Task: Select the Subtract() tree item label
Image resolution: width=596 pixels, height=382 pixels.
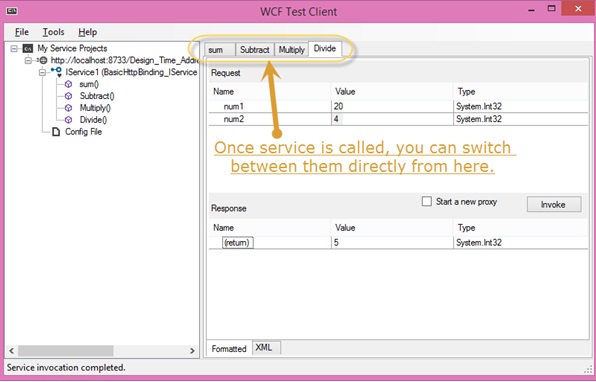Action: 97,96
